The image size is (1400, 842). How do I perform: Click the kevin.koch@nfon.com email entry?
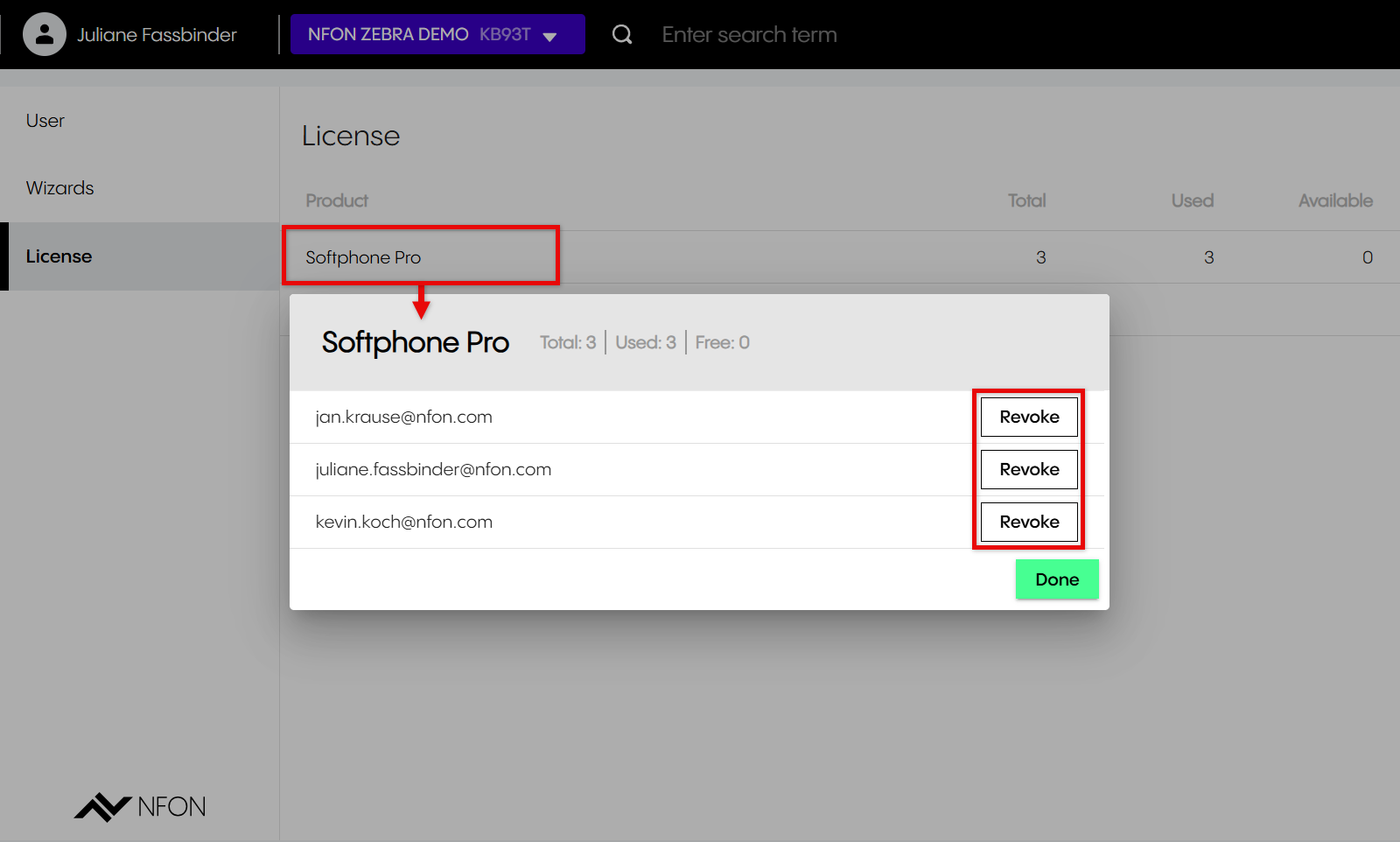[404, 522]
